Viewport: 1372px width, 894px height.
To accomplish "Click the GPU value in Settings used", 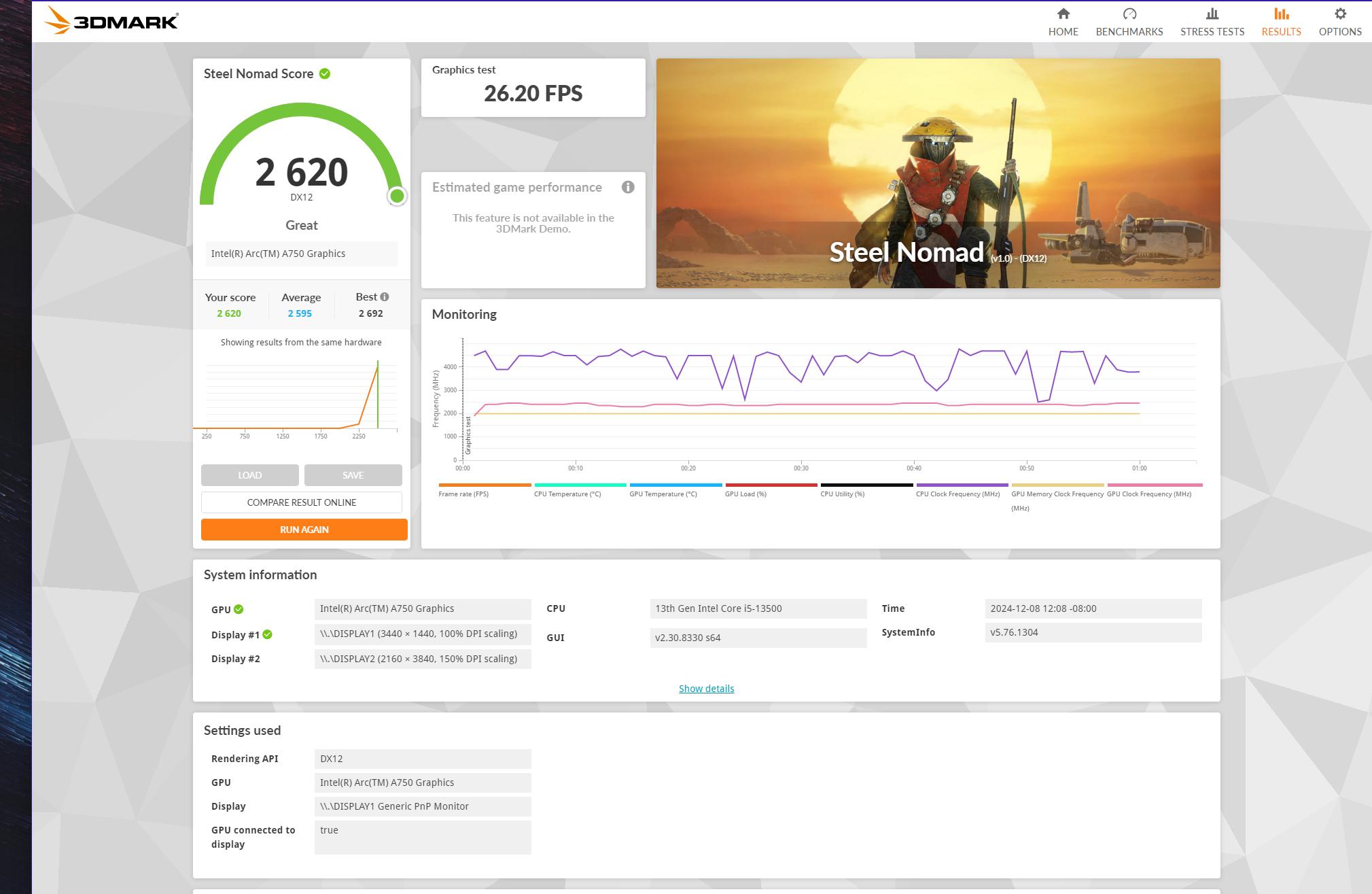I will pos(423,783).
